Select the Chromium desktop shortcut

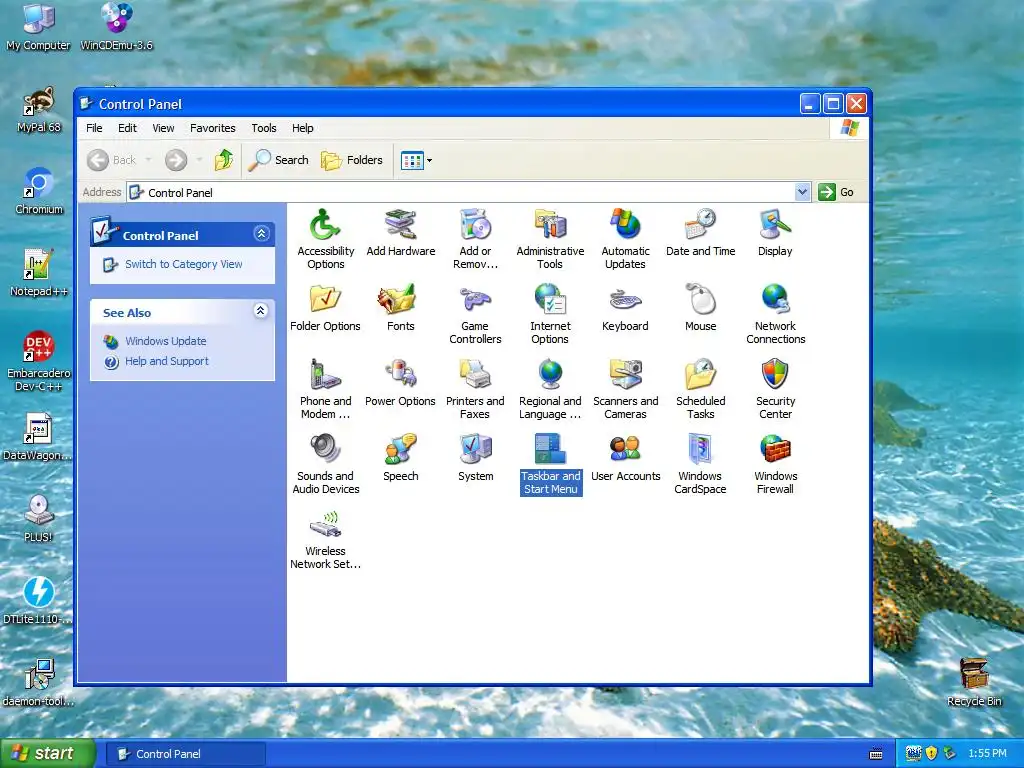click(39, 191)
